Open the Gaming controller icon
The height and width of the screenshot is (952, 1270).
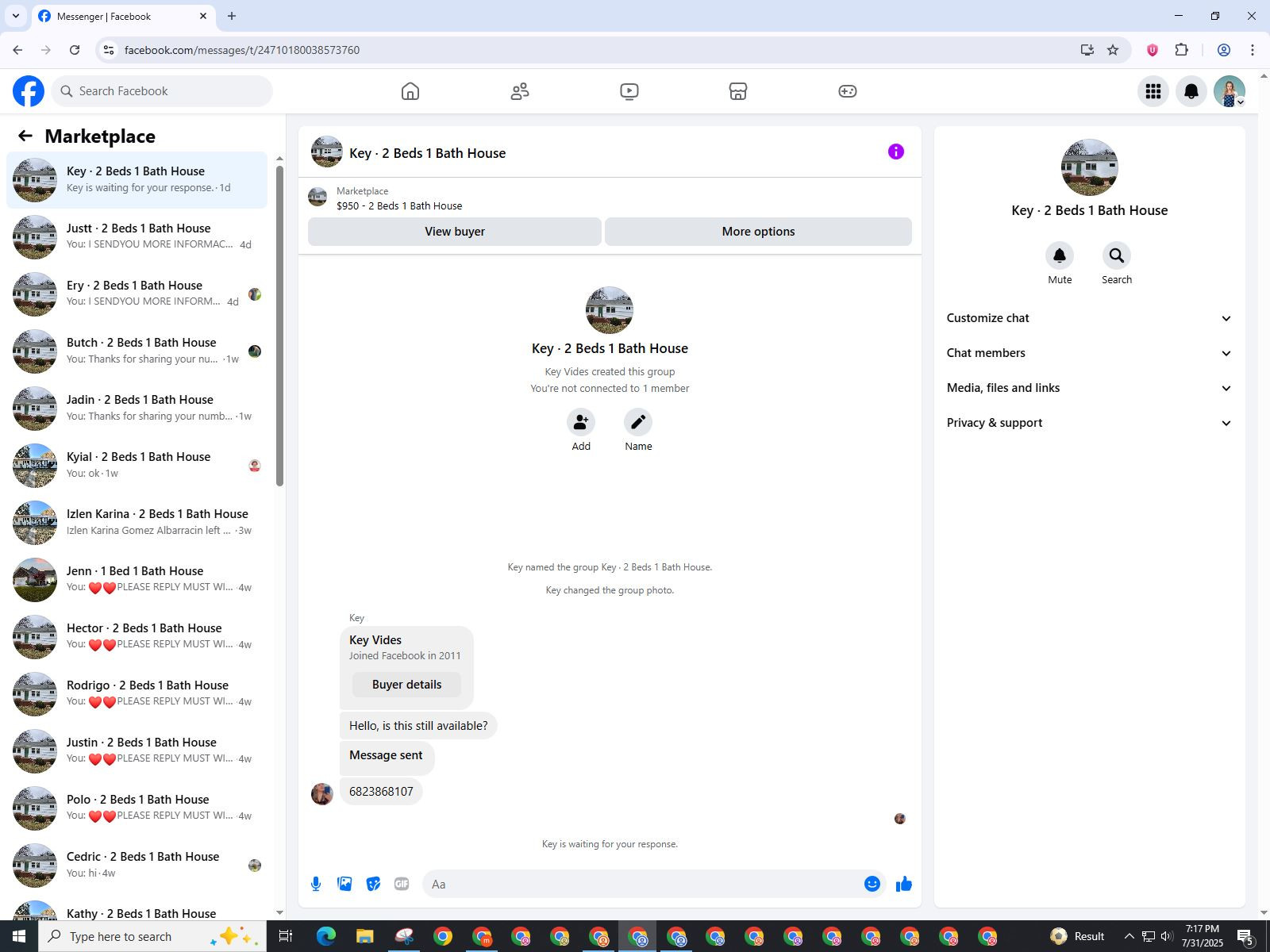click(848, 91)
